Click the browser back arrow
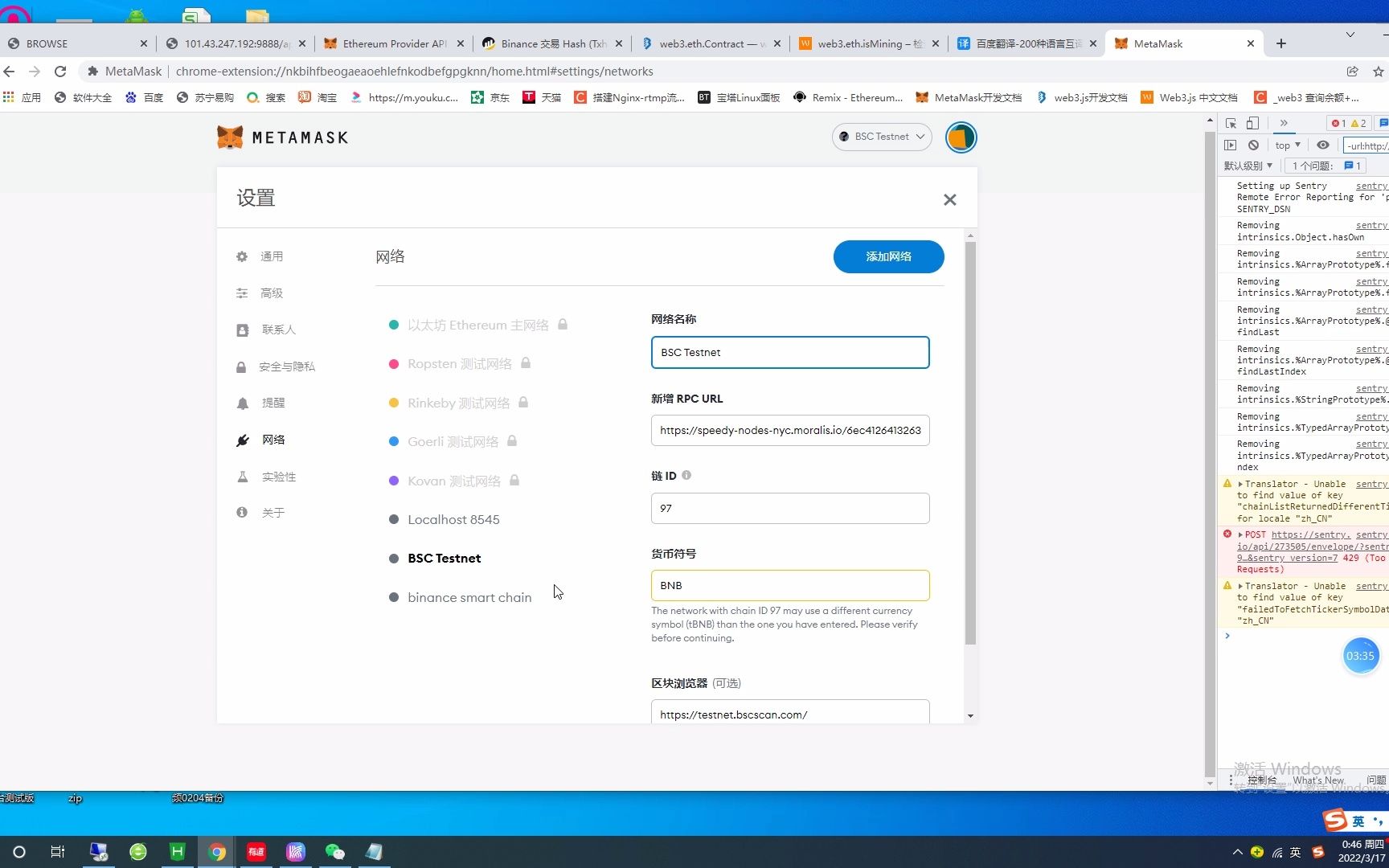The height and width of the screenshot is (868, 1389). (10, 72)
